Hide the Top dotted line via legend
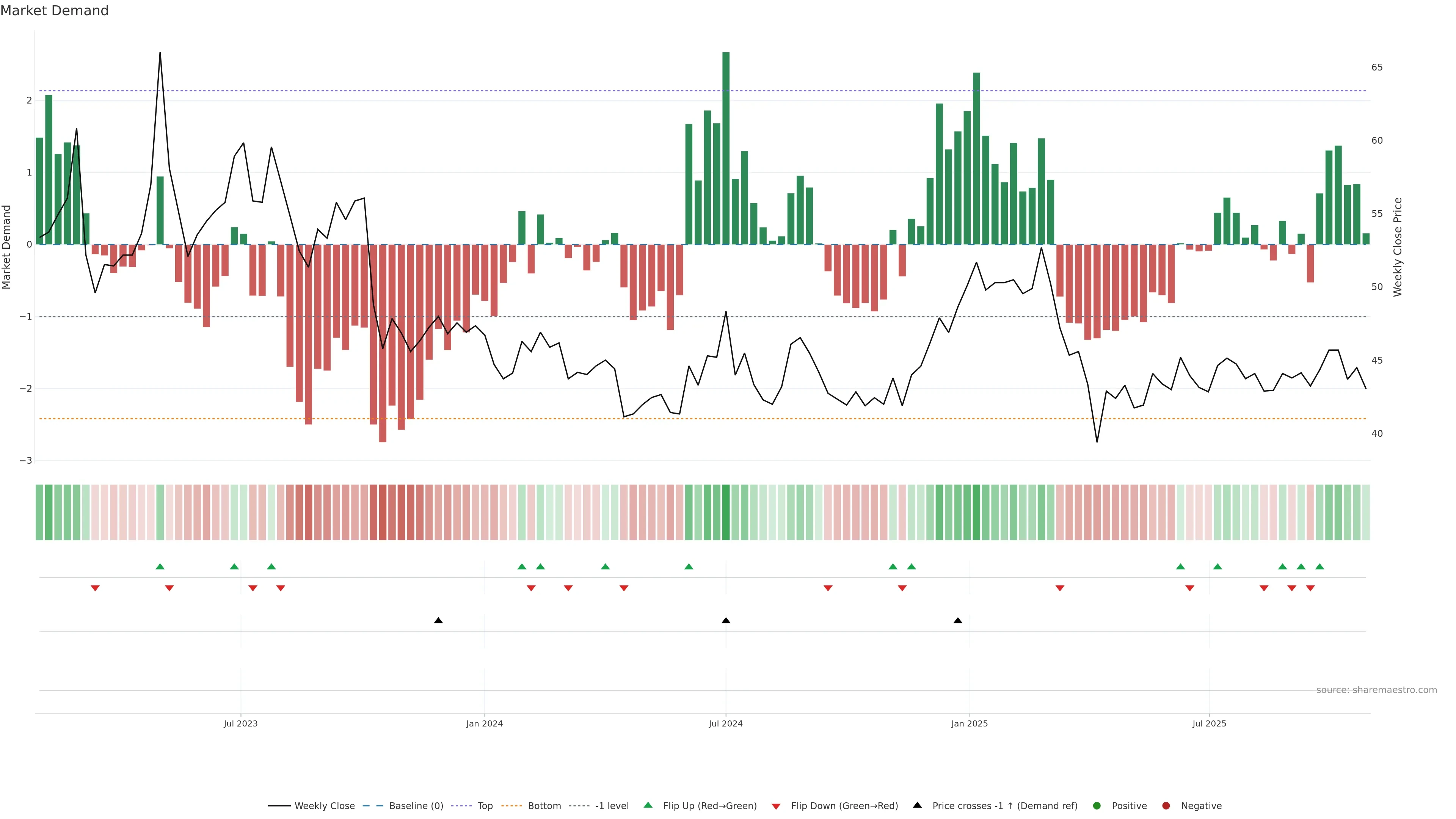This screenshot has height=819, width=1456. point(485,806)
